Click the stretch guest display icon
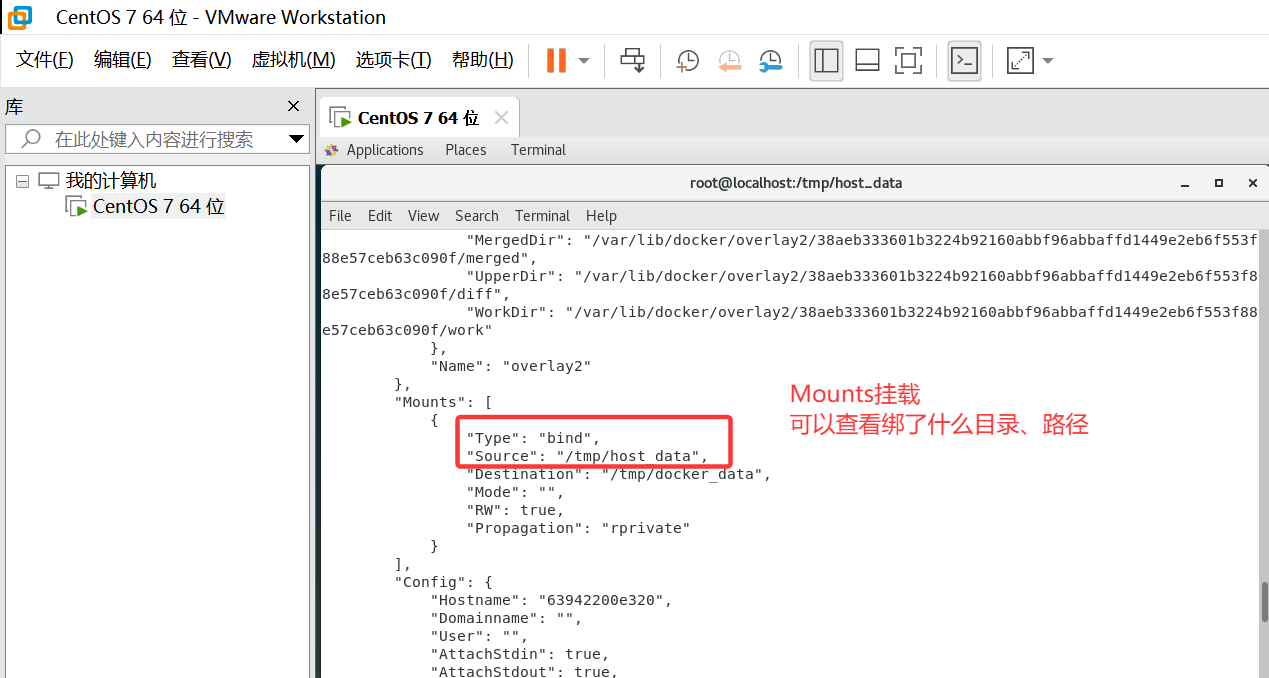The height and width of the screenshot is (678, 1269). (1020, 60)
